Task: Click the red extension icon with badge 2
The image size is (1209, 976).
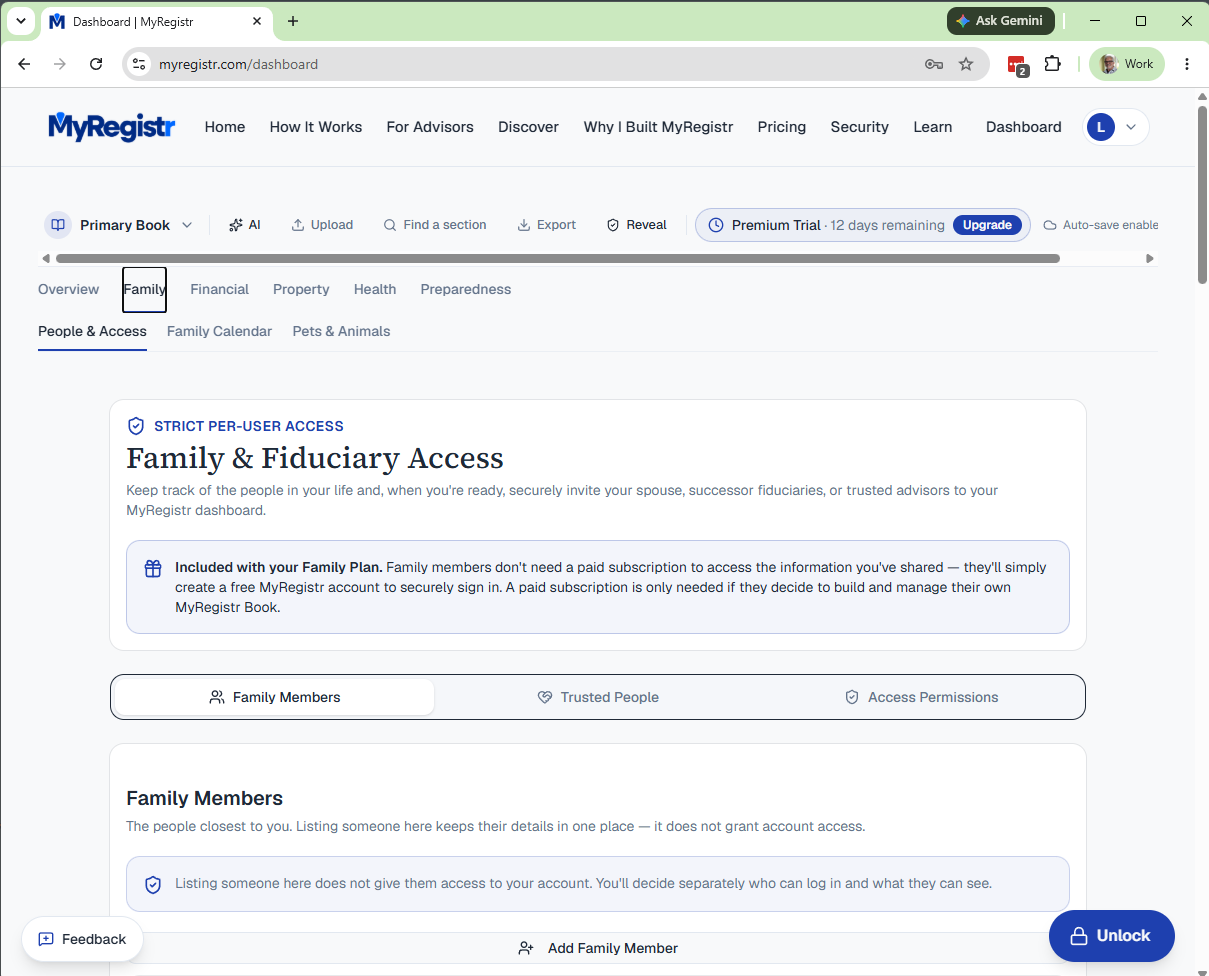Action: (x=1017, y=65)
